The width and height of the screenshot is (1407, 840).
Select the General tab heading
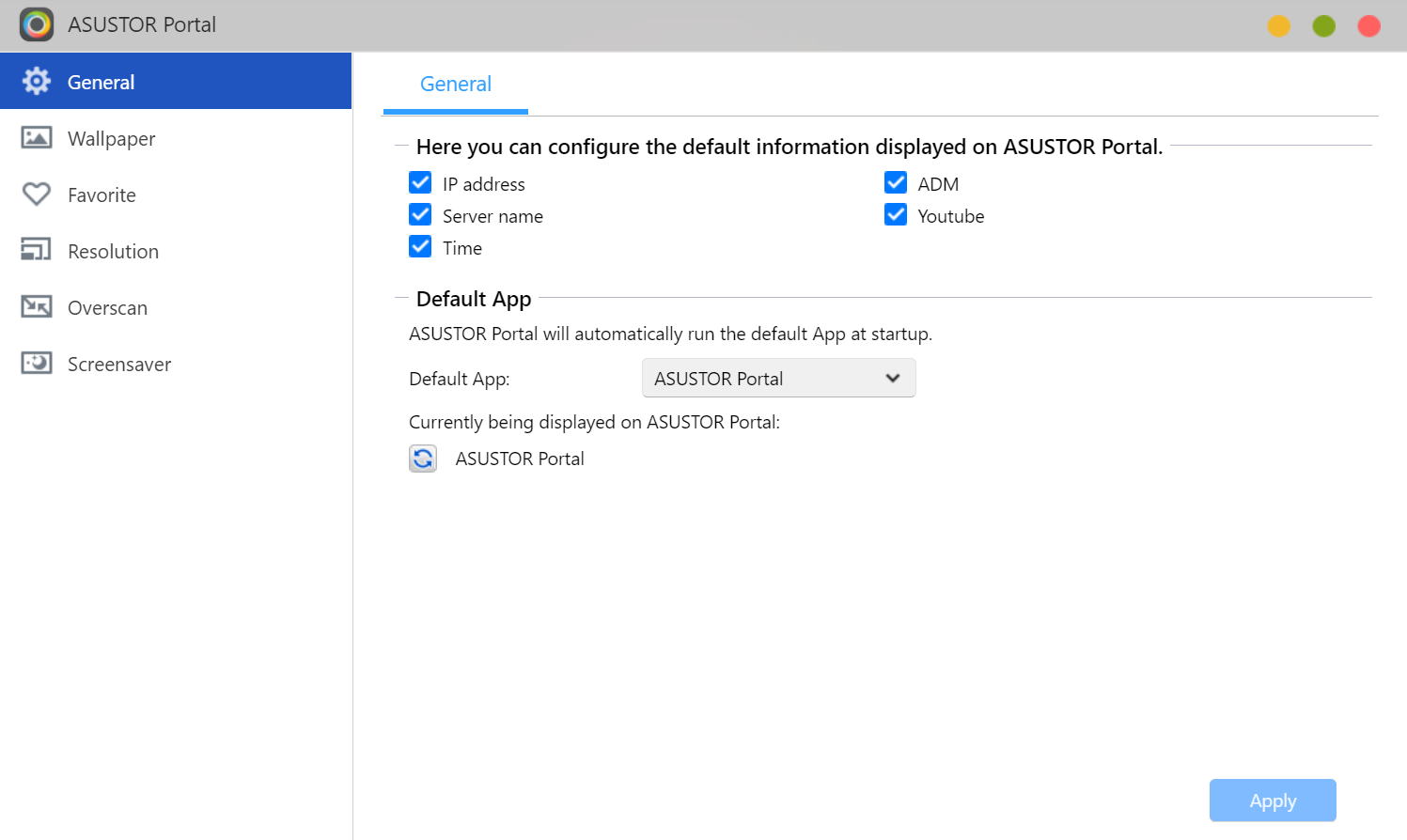[x=456, y=84]
